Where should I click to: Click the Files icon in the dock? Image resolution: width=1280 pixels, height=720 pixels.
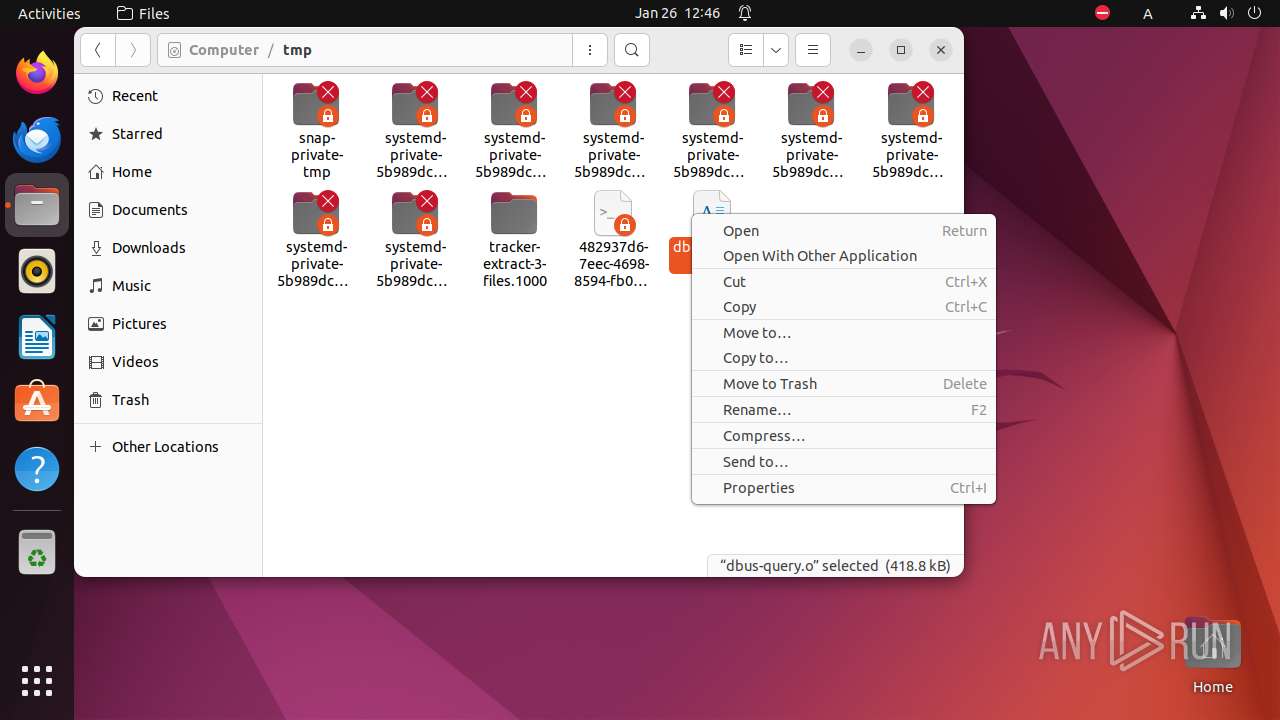pos(37,205)
